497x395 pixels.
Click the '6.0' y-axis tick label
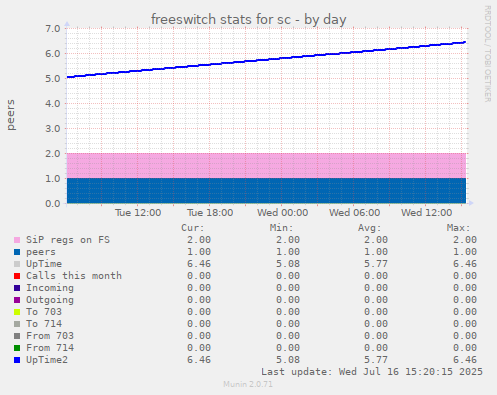[53, 53]
